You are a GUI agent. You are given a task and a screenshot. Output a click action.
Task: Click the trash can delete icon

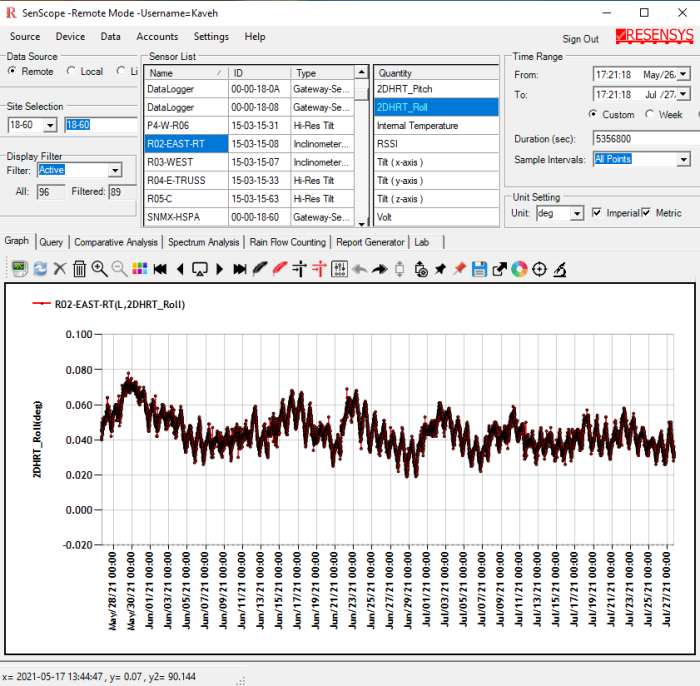(80, 268)
